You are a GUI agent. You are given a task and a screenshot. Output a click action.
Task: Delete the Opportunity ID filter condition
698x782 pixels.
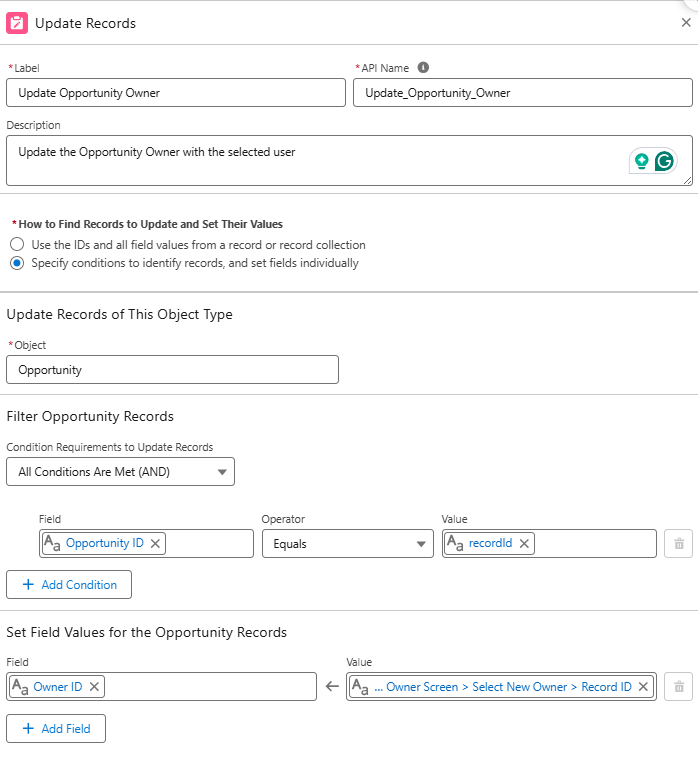[679, 544]
